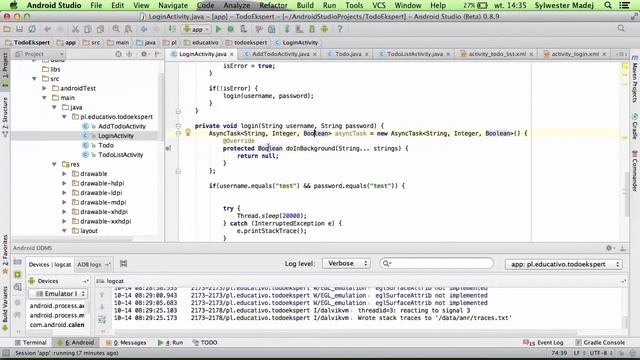The width and height of the screenshot is (640, 360).
Task: Open the 4: Run tool window button
Action: click(170, 342)
